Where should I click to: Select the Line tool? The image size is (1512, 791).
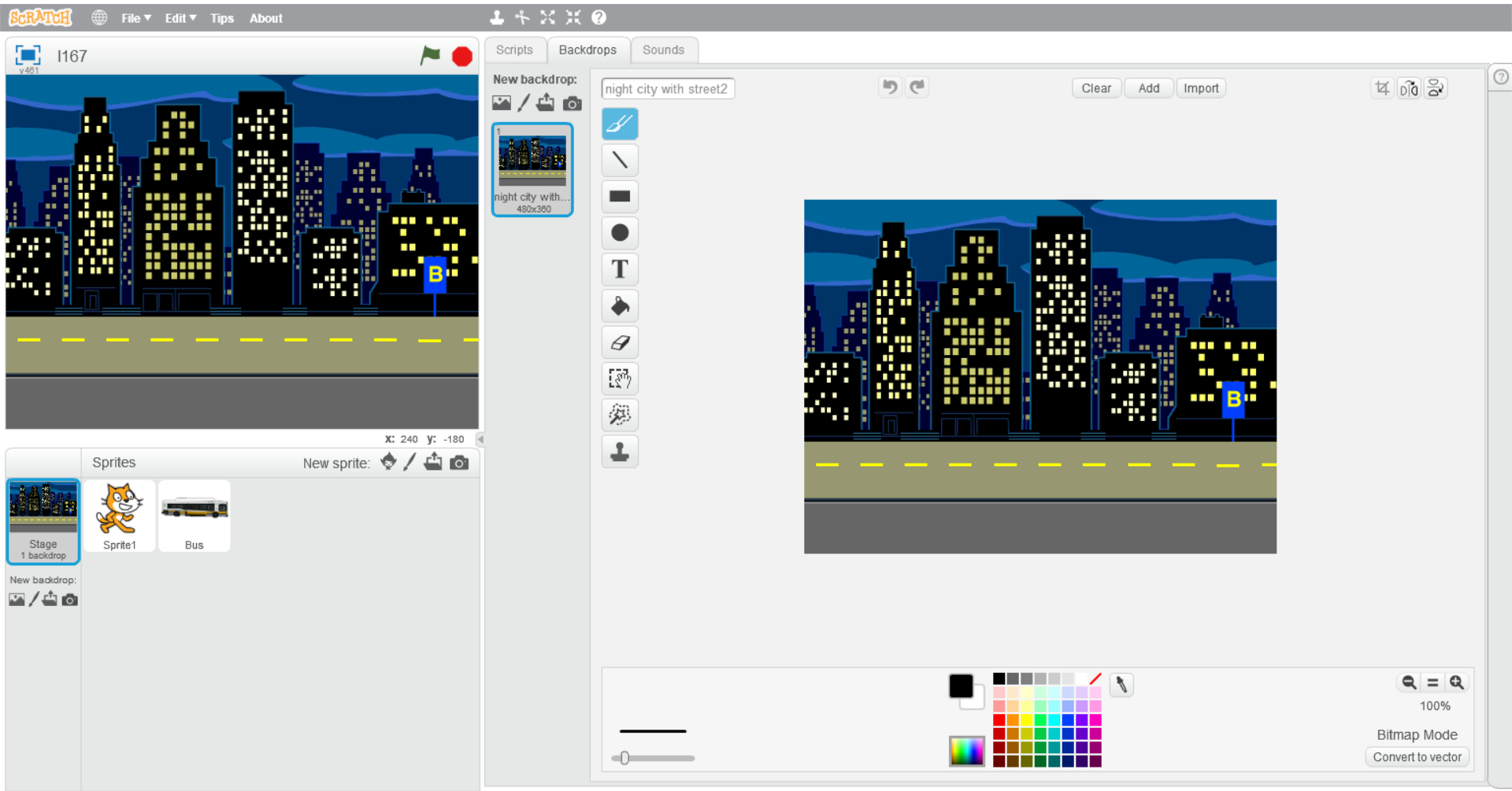click(620, 160)
